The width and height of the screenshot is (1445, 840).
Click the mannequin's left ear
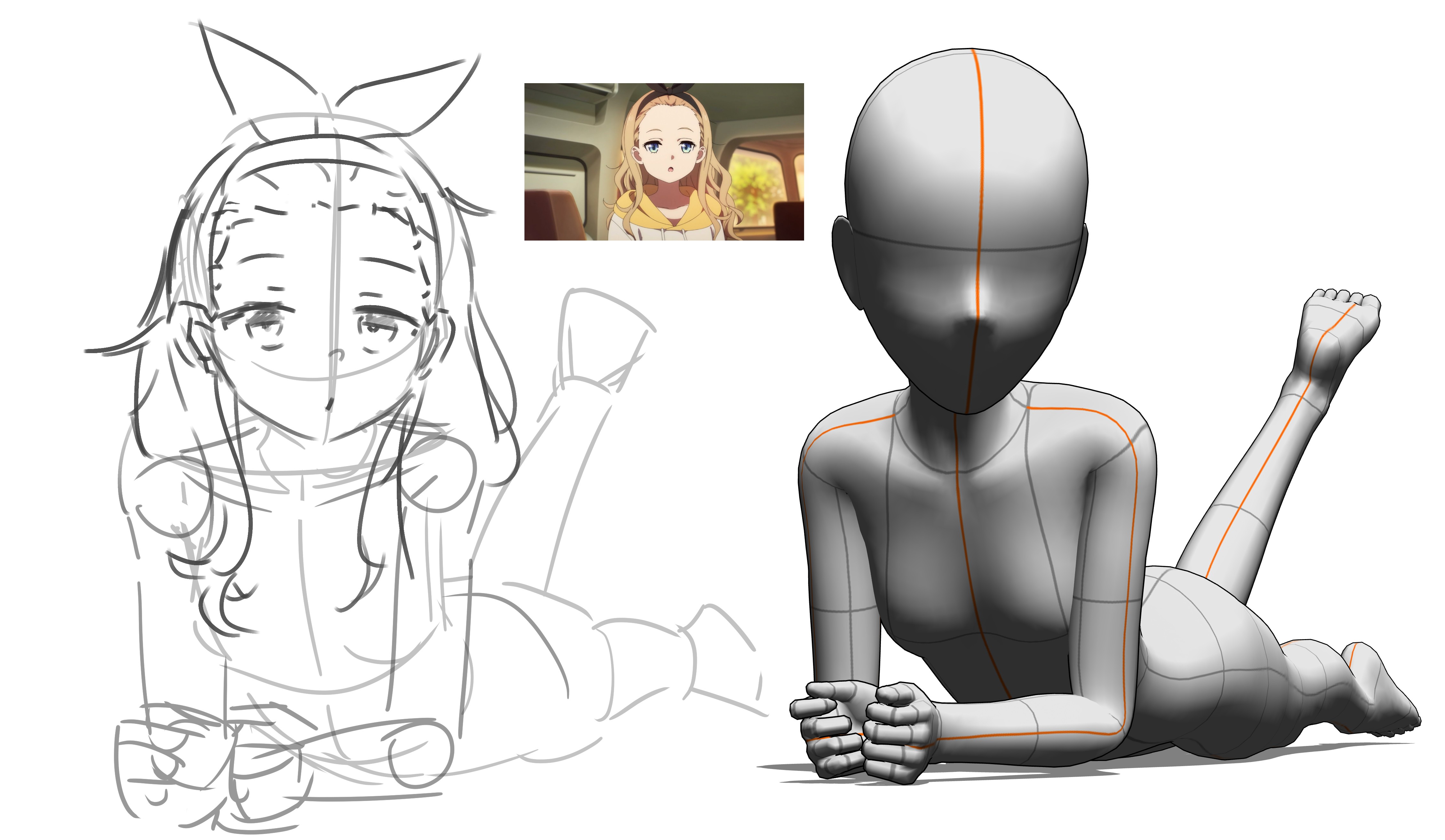tap(844, 258)
